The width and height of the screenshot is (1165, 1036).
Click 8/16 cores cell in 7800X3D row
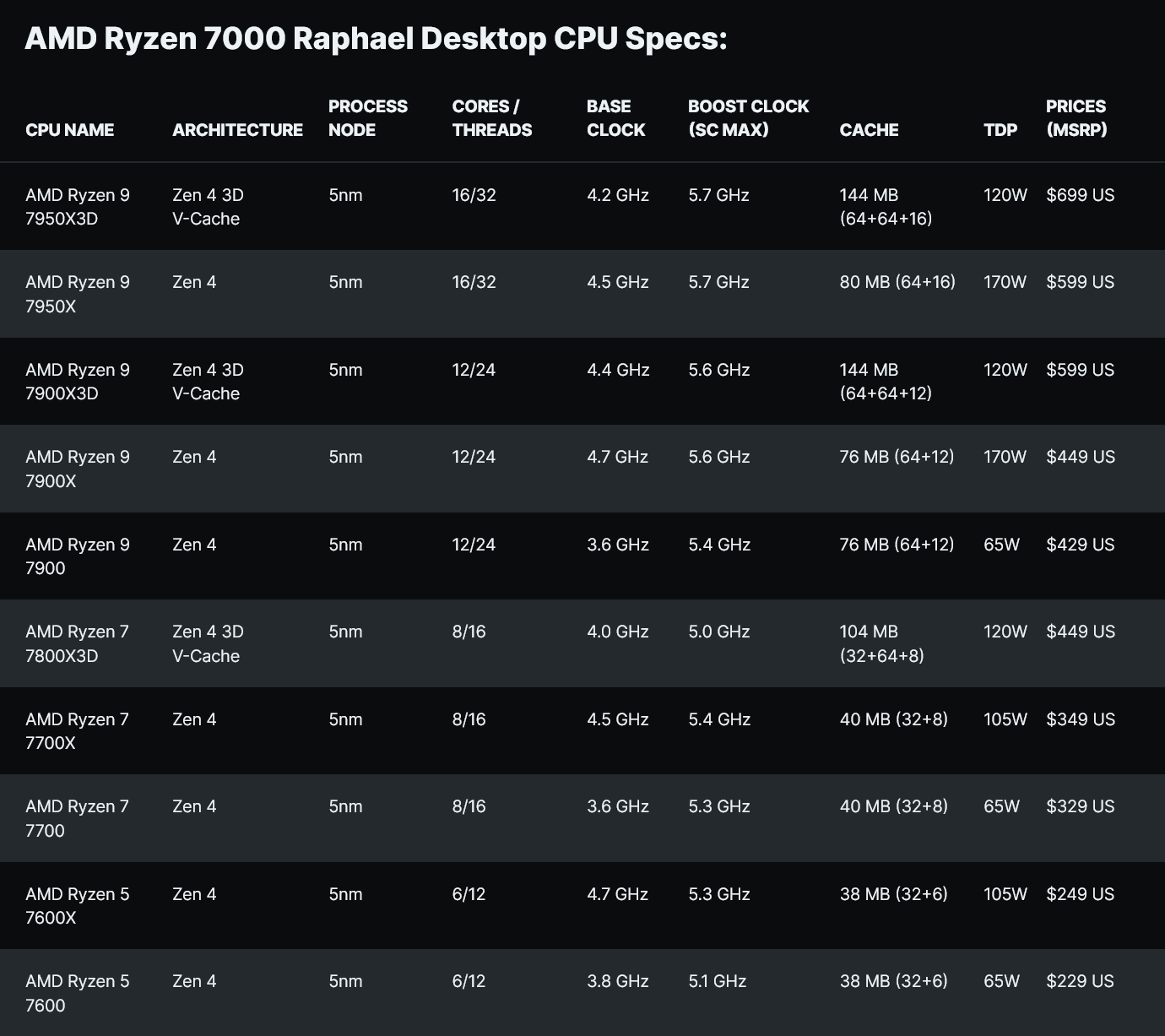469,632
